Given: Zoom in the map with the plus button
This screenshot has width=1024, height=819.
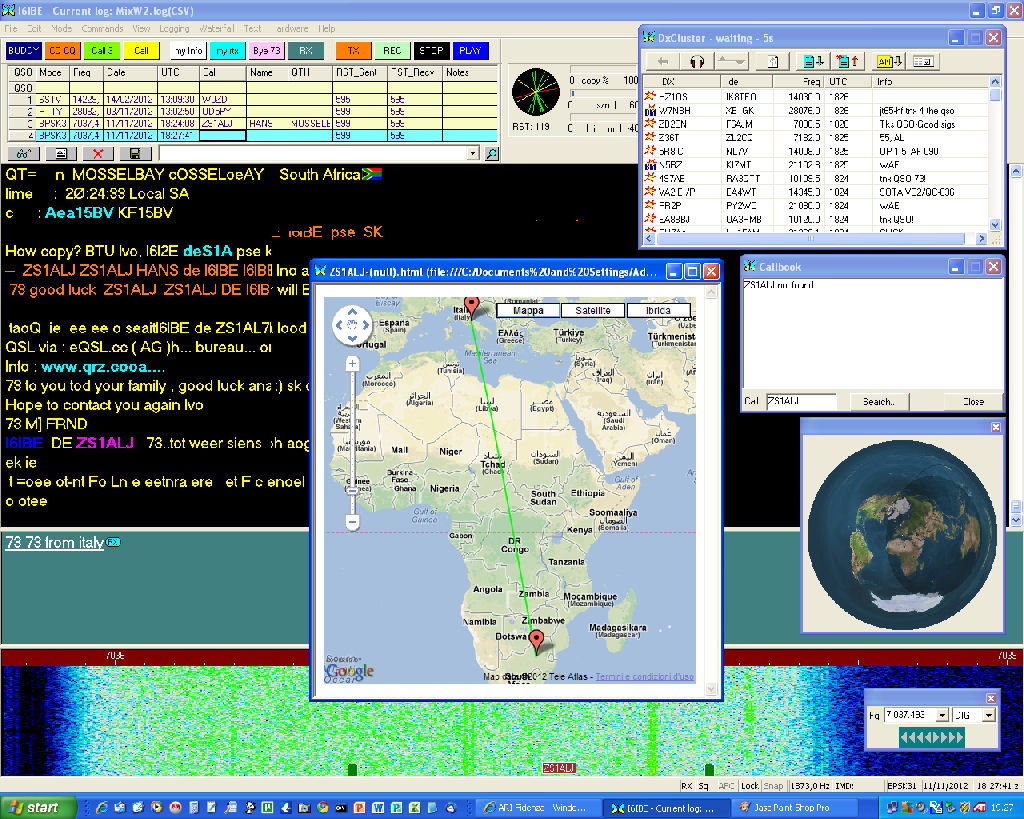Looking at the screenshot, I should tap(352, 364).
